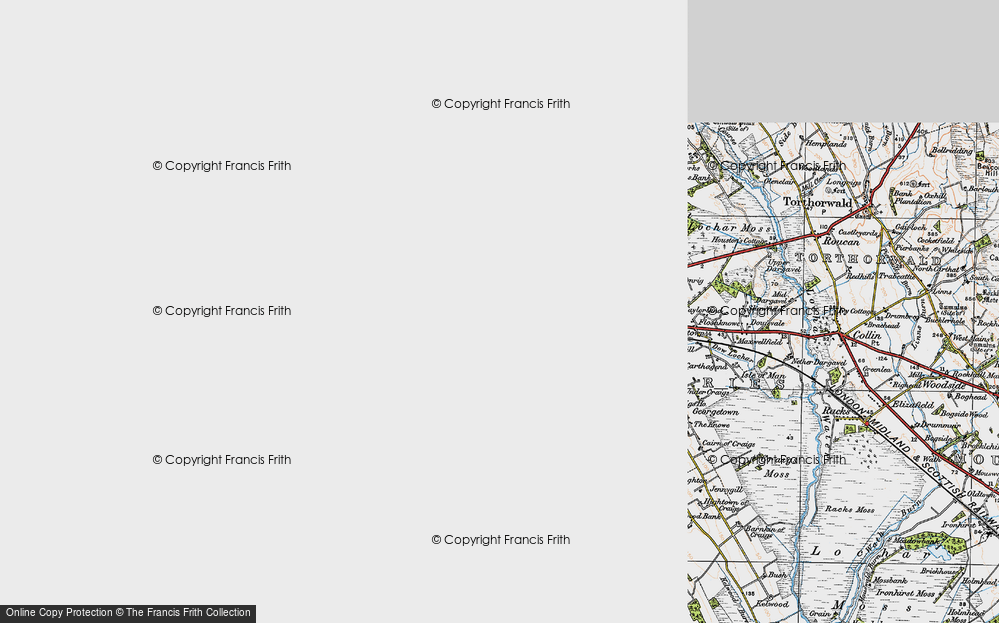
Task: Click the Georgetown place name
Action: pos(716,412)
